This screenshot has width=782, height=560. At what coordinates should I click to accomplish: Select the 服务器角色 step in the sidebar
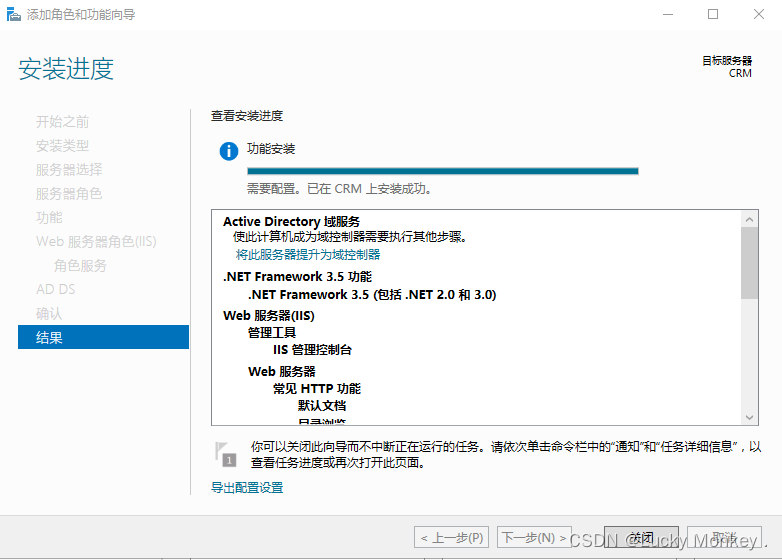[69, 193]
